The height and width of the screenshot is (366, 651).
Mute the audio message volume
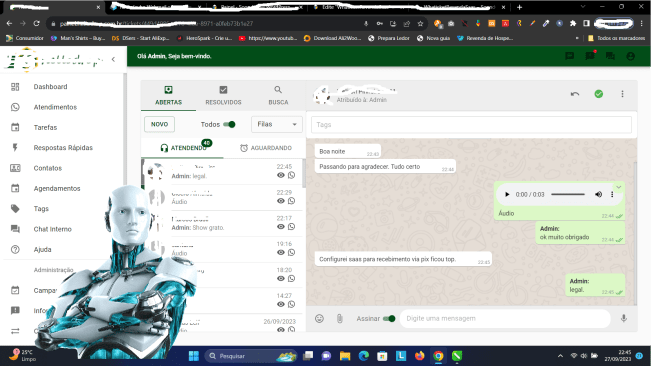point(598,194)
